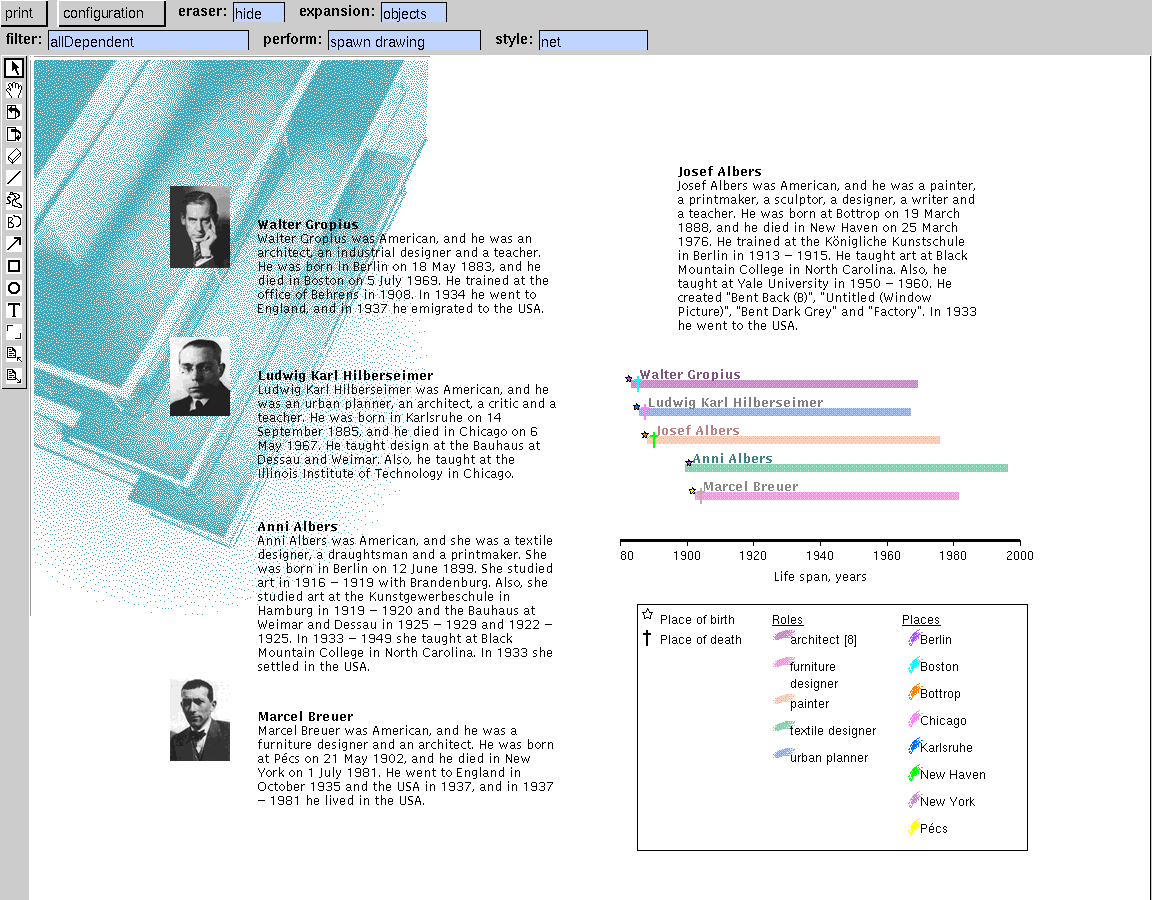Click the Ludwig Karl Hilberseimer biography heading
Viewport: 1152px width, 900px height.
345,375
